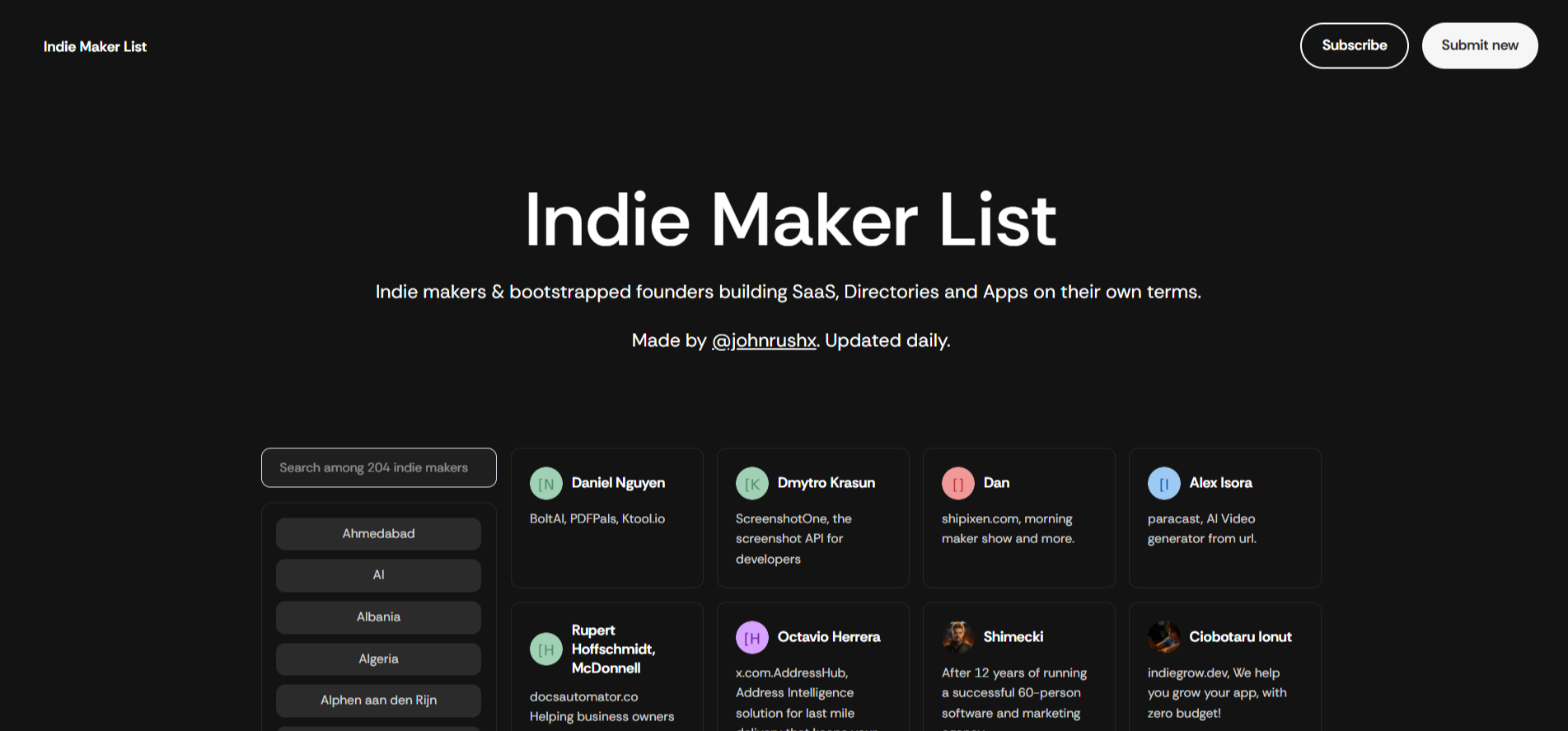
Task: Click the Subscribe button
Action: tap(1354, 45)
